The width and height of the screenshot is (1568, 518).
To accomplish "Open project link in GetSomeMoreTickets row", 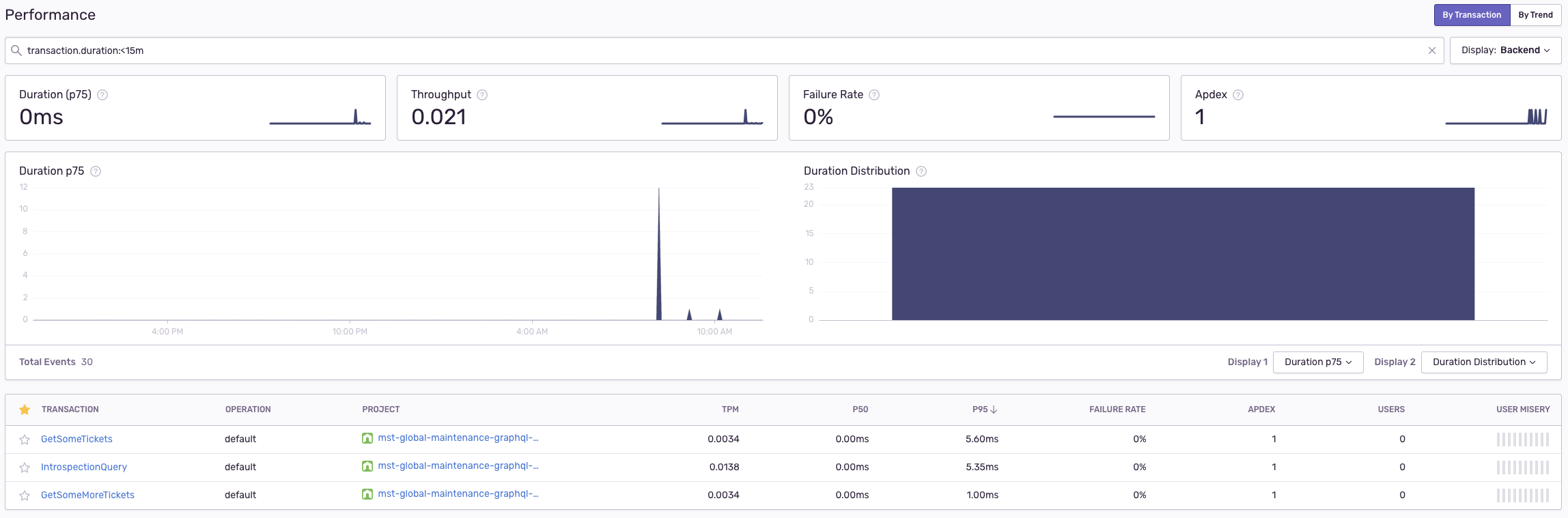I will pyautogui.click(x=458, y=494).
